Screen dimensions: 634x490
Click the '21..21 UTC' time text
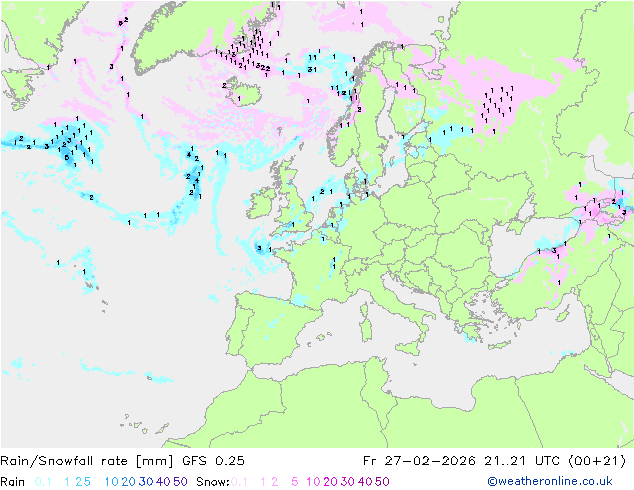(523, 461)
